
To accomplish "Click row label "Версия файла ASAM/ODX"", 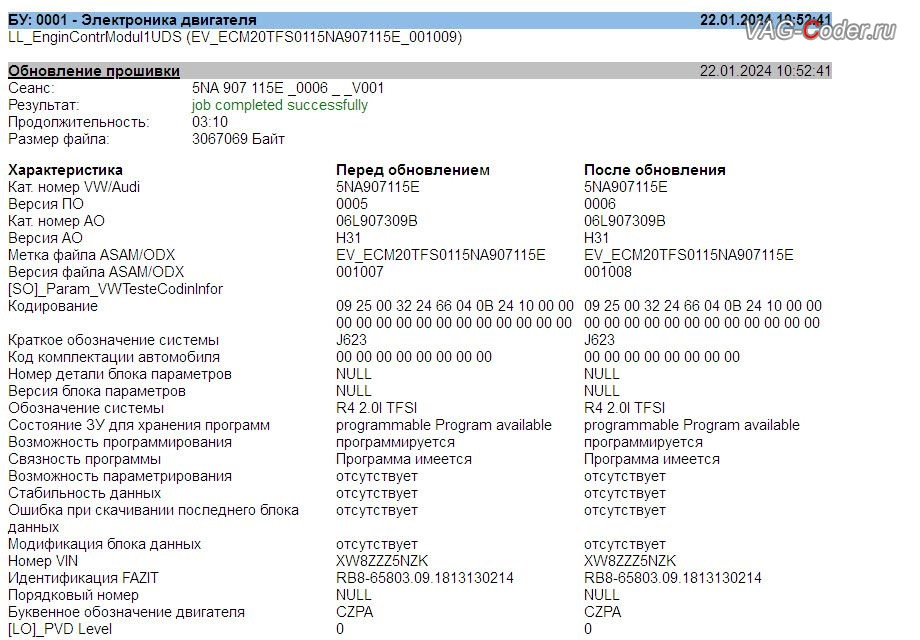I will click(x=96, y=272).
